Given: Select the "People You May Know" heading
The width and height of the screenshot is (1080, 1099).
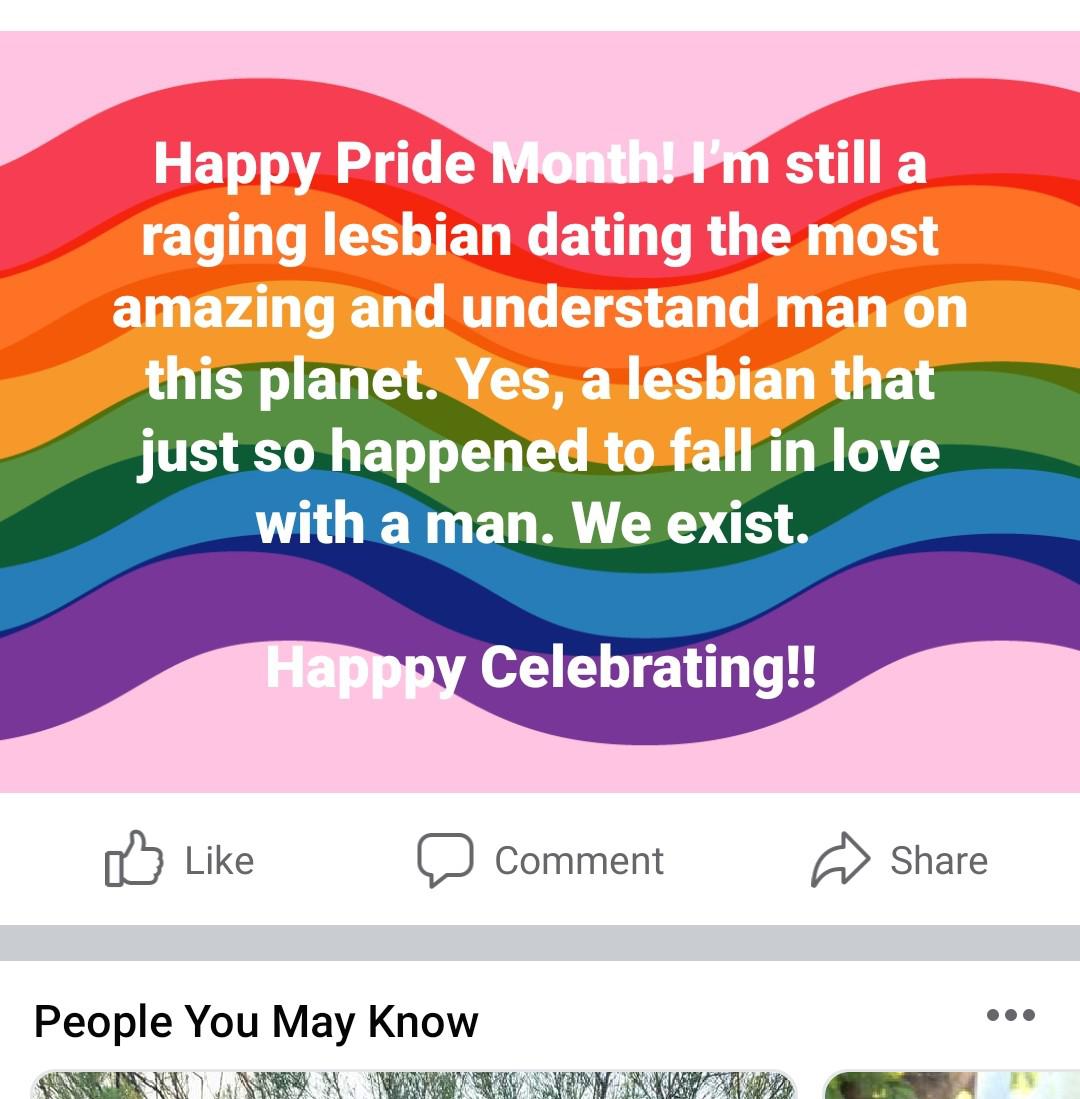Looking at the screenshot, I should pos(256,1022).
